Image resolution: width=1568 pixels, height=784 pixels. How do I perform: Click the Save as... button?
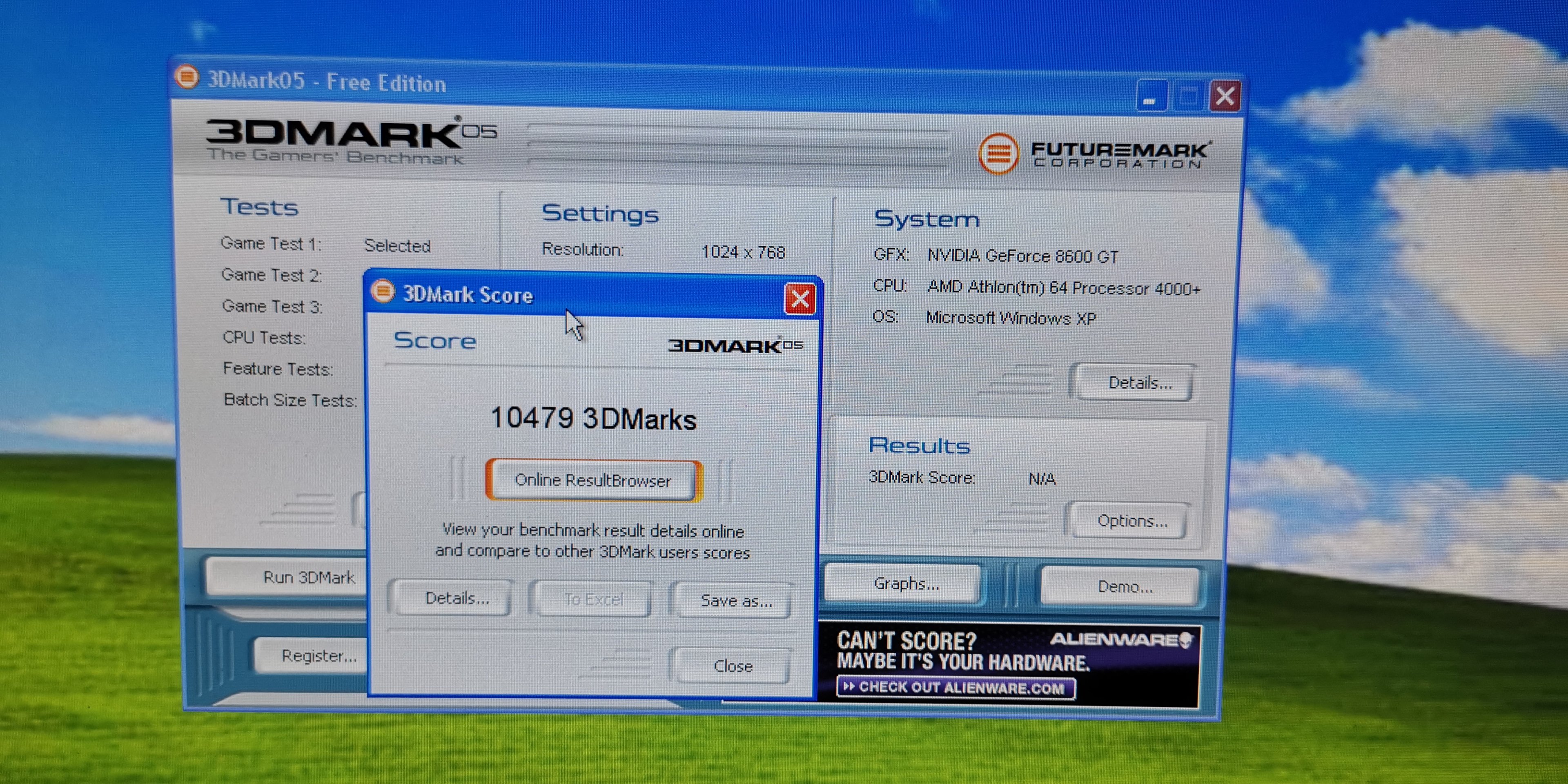735,600
